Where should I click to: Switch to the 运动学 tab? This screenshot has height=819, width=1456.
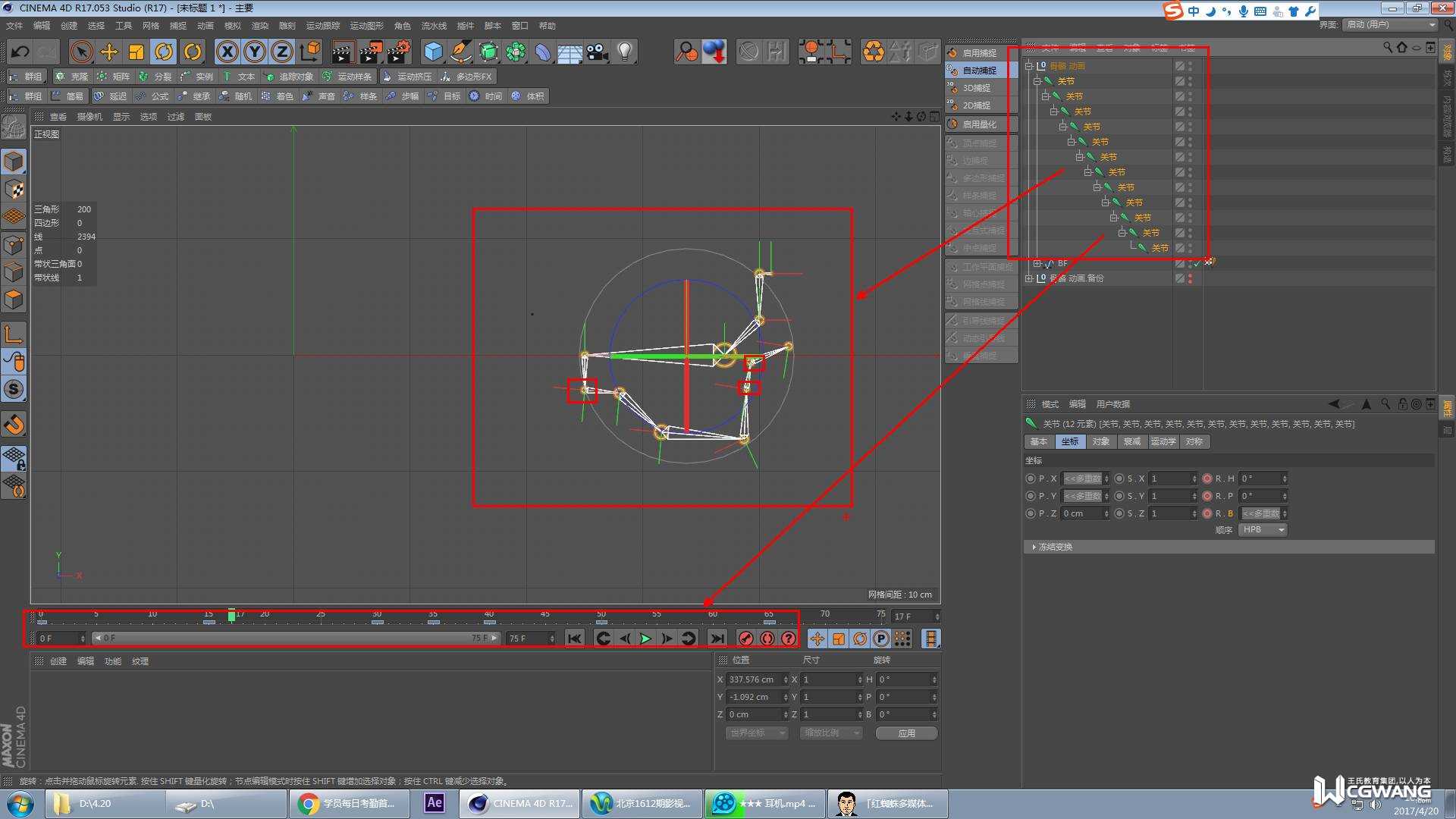click(x=1162, y=441)
